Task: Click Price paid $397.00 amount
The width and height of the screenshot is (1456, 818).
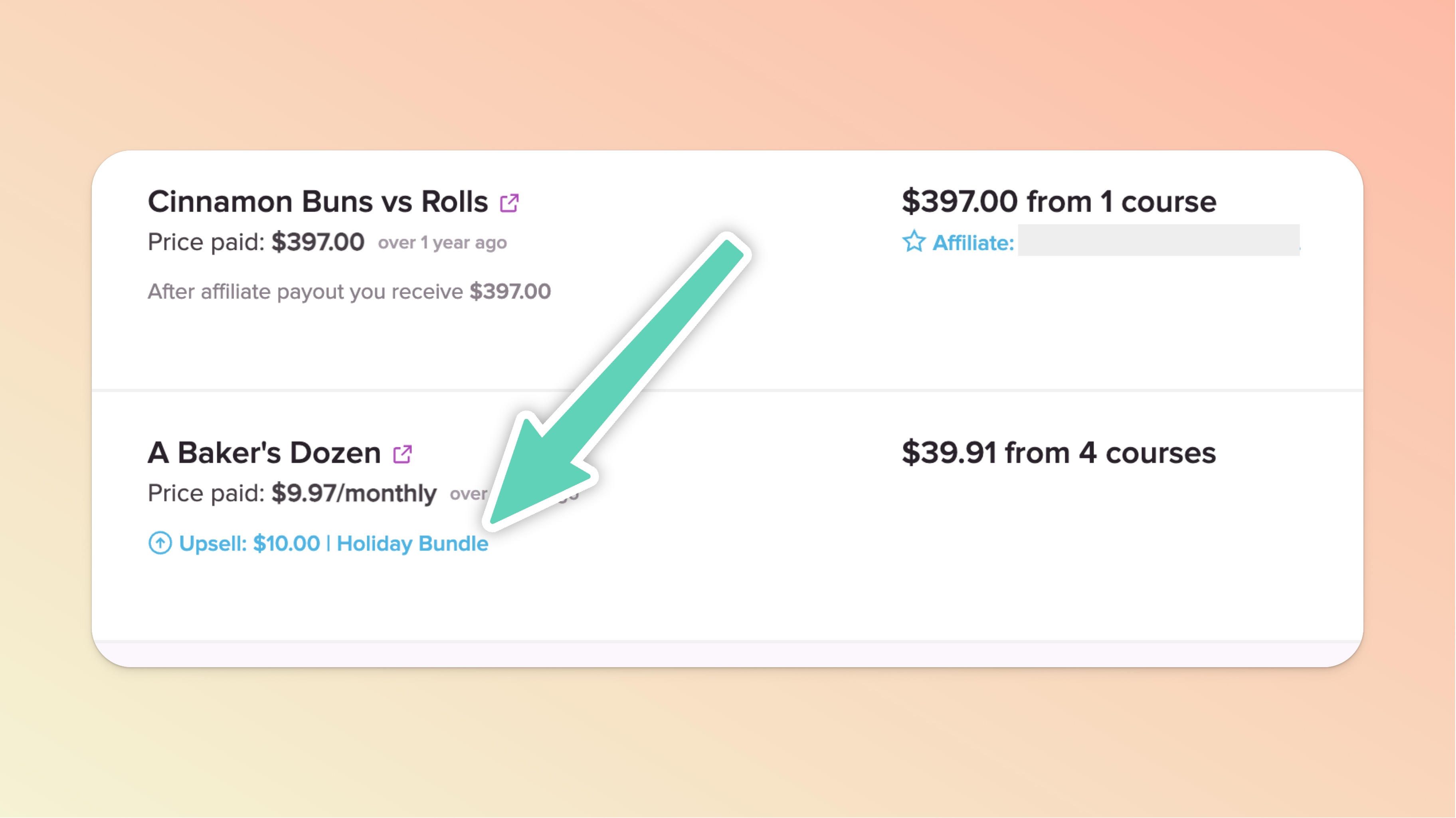Action: 318,242
